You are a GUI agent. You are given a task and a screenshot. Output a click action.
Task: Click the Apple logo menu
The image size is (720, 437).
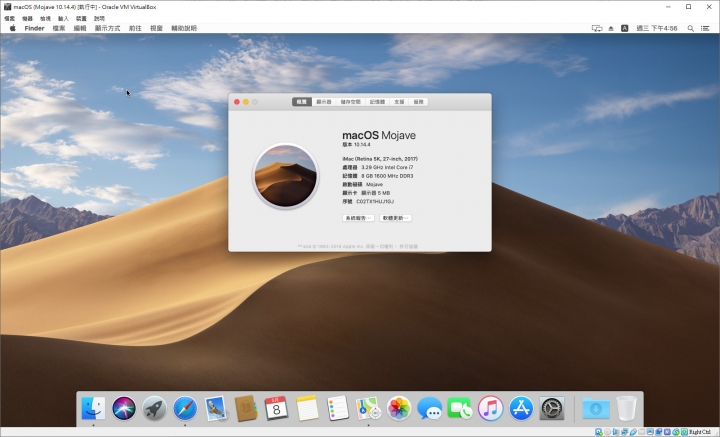tap(12, 28)
